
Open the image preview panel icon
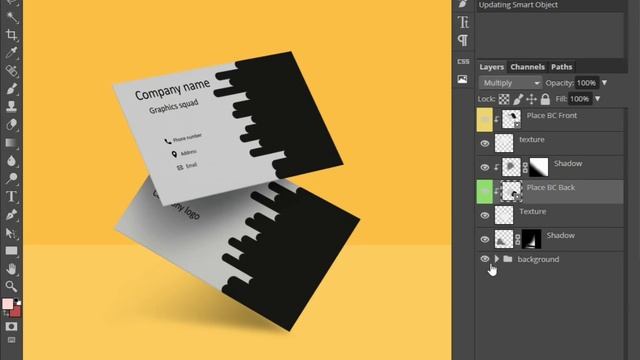(462, 79)
